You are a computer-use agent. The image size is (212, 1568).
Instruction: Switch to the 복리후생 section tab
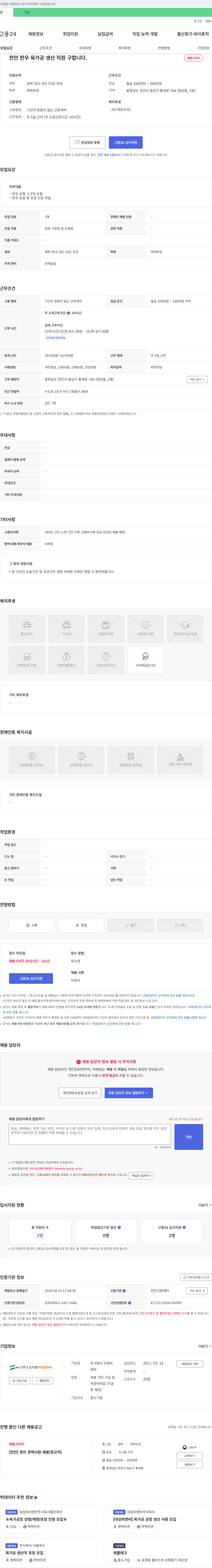(x=124, y=48)
